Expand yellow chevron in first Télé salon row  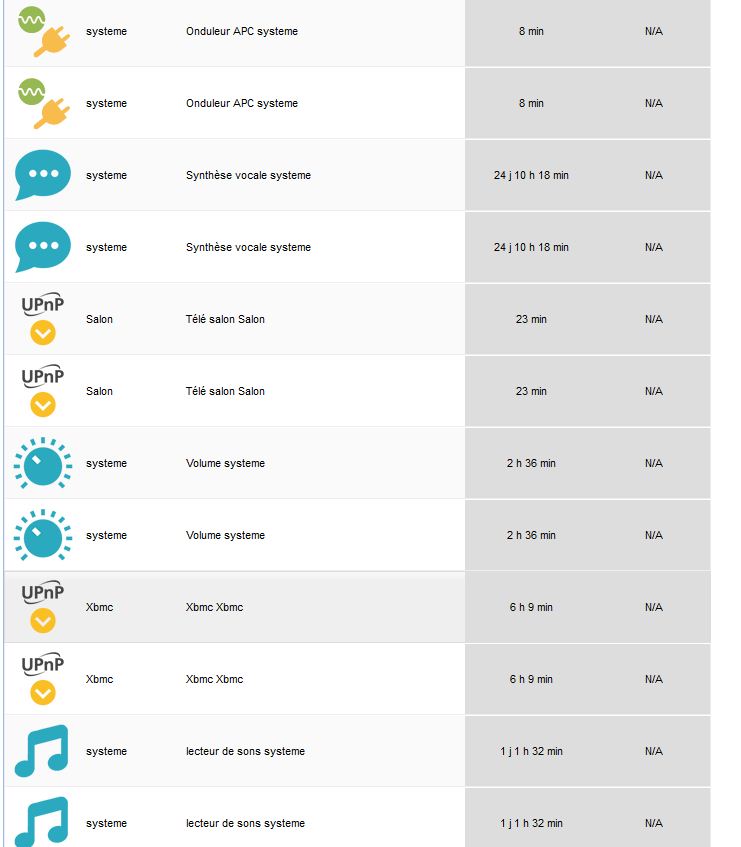coord(43,333)
